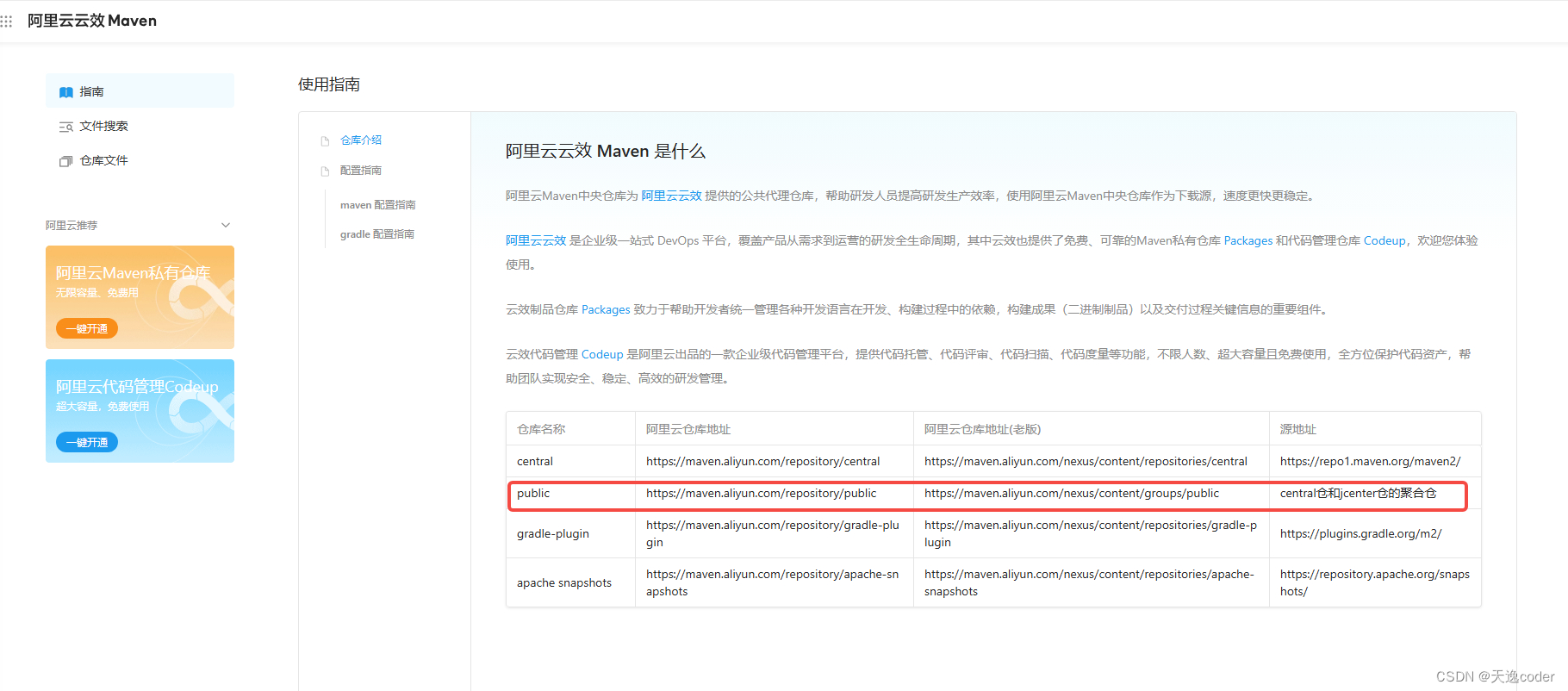Image resolution: width=1568 pixels, height=691 pixels.
Task: Open the 指南 sidebar menu item
Action: point(140,91)
